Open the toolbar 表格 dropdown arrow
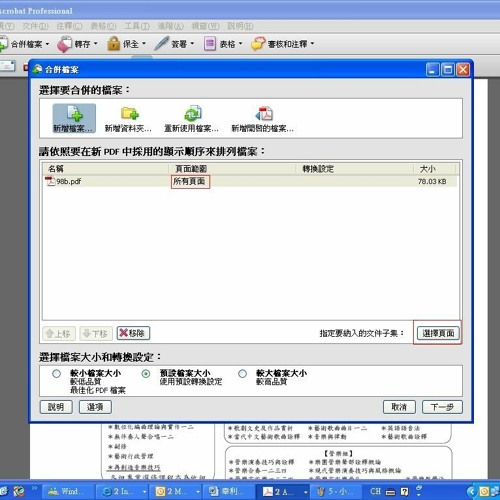This screenshot has height=500, width=500. (240, 44)
